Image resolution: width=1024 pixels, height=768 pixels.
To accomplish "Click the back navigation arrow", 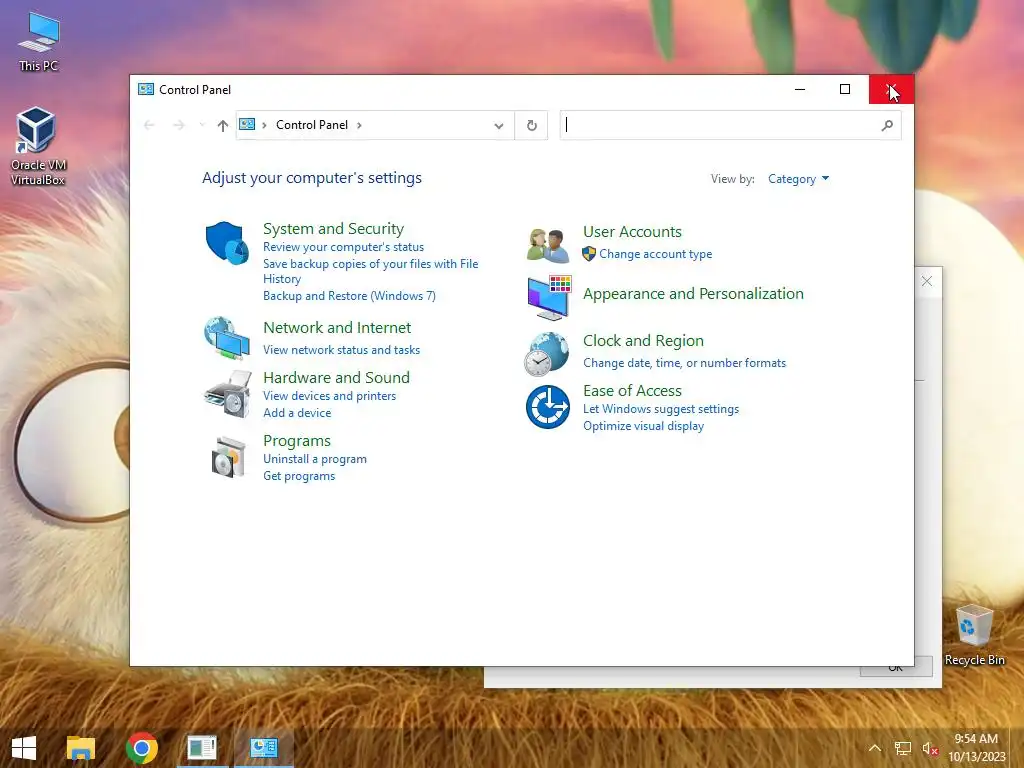I will (x=149, y=125).
